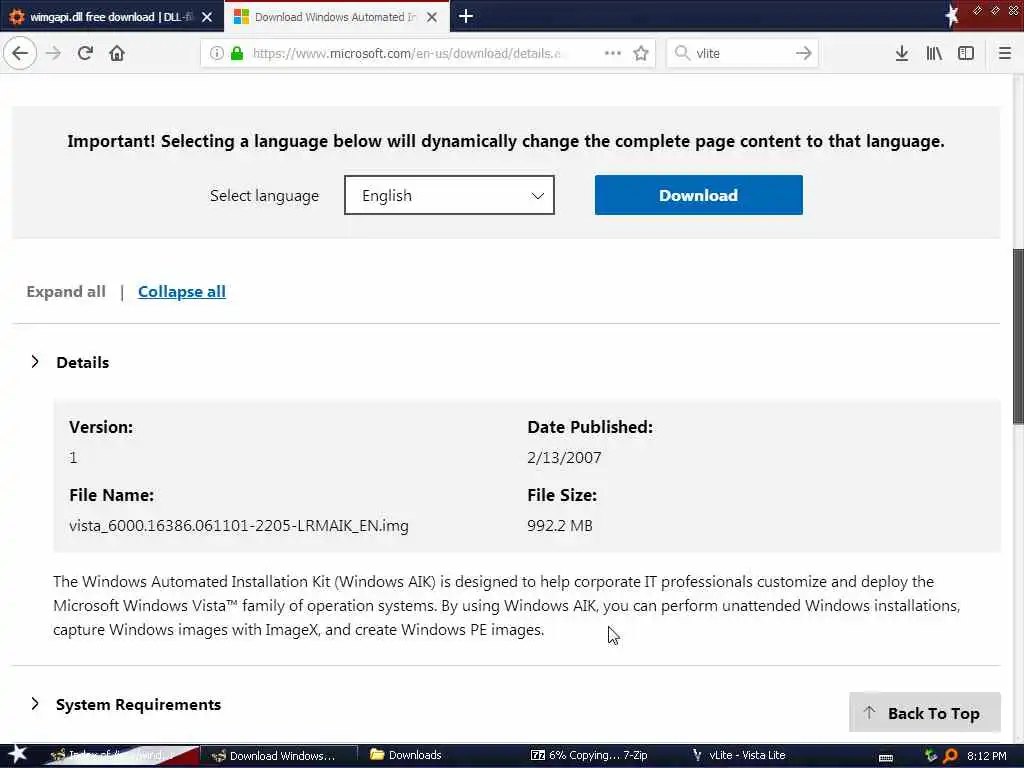Open the Firefox hamburger menu
This screenshot has height=768, width=1024.
coord(1004,53)
